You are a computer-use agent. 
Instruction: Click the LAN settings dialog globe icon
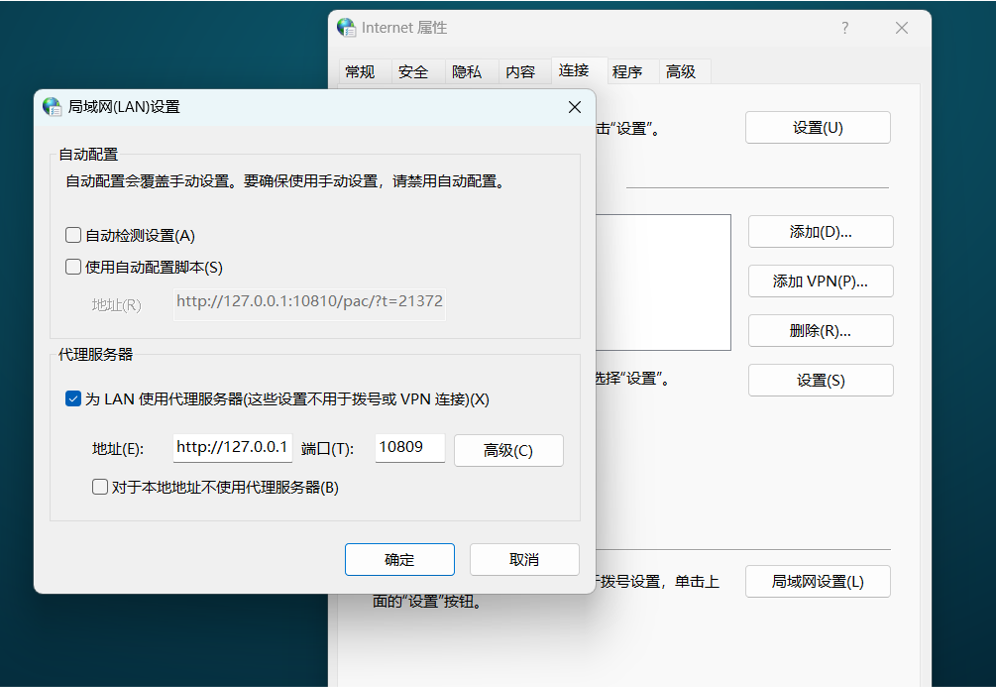tap(52, 107)
